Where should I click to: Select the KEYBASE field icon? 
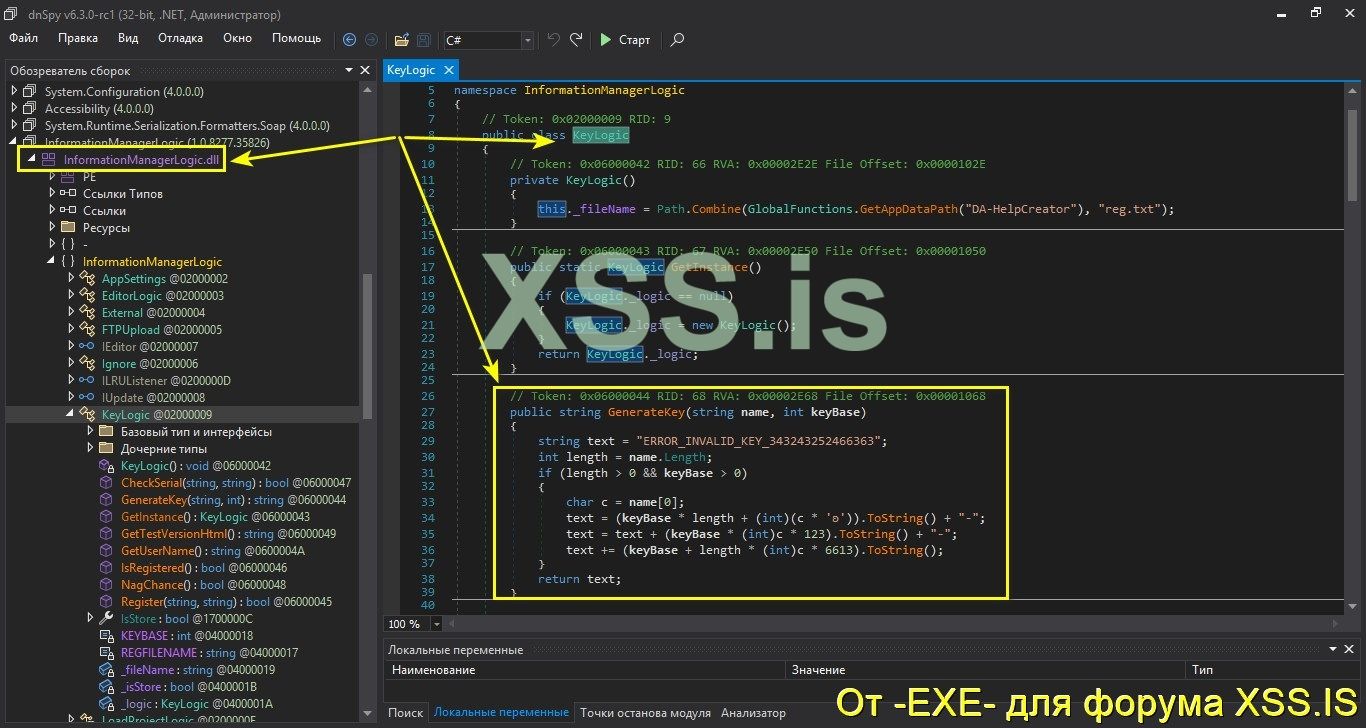click(x=105, y=635)
